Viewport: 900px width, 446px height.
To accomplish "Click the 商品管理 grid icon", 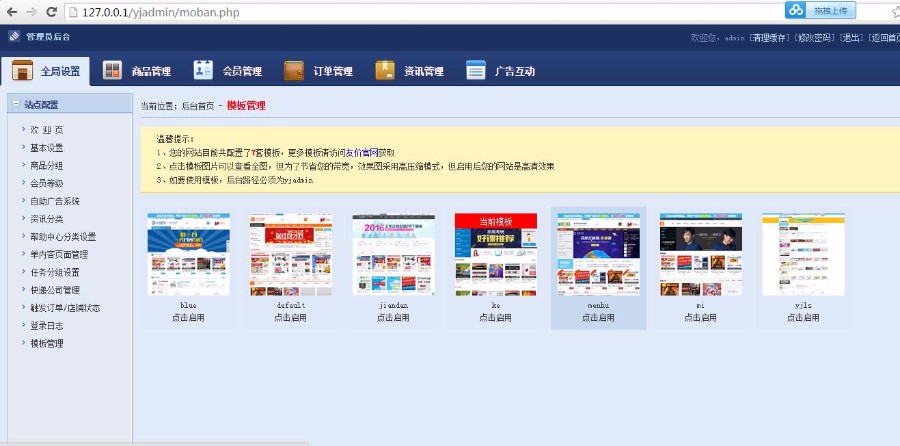I will tap(112, 70).
